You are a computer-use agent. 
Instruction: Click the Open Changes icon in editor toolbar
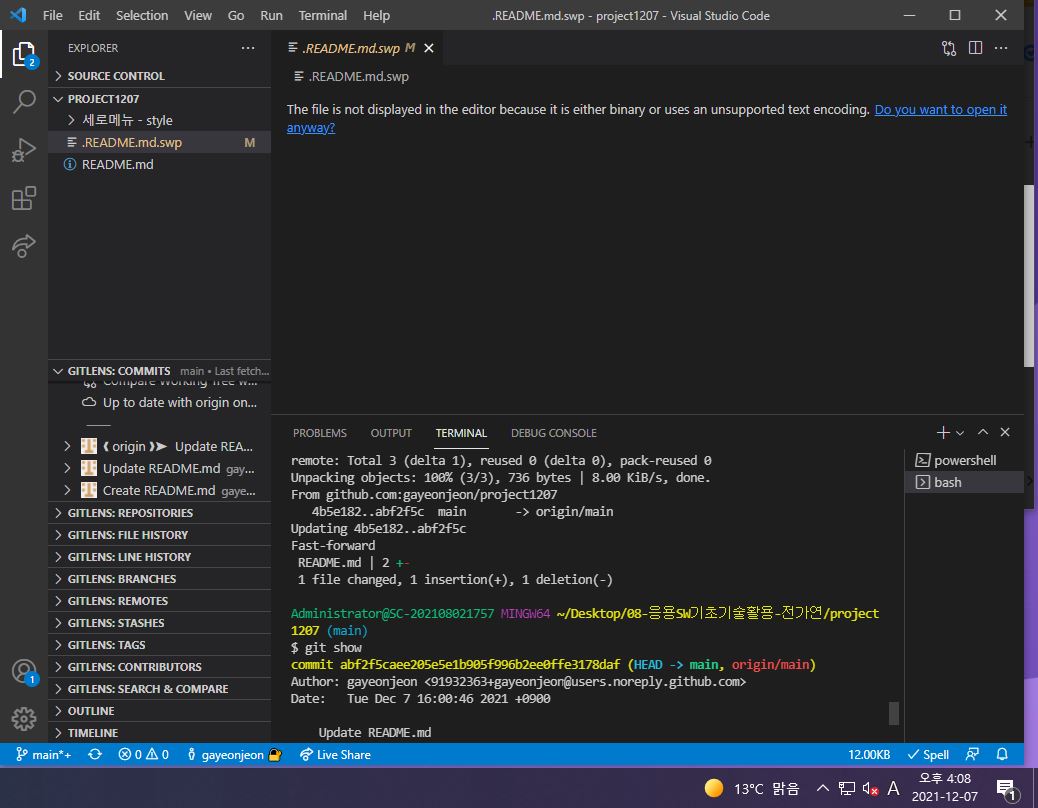click(x=949, y=48)
